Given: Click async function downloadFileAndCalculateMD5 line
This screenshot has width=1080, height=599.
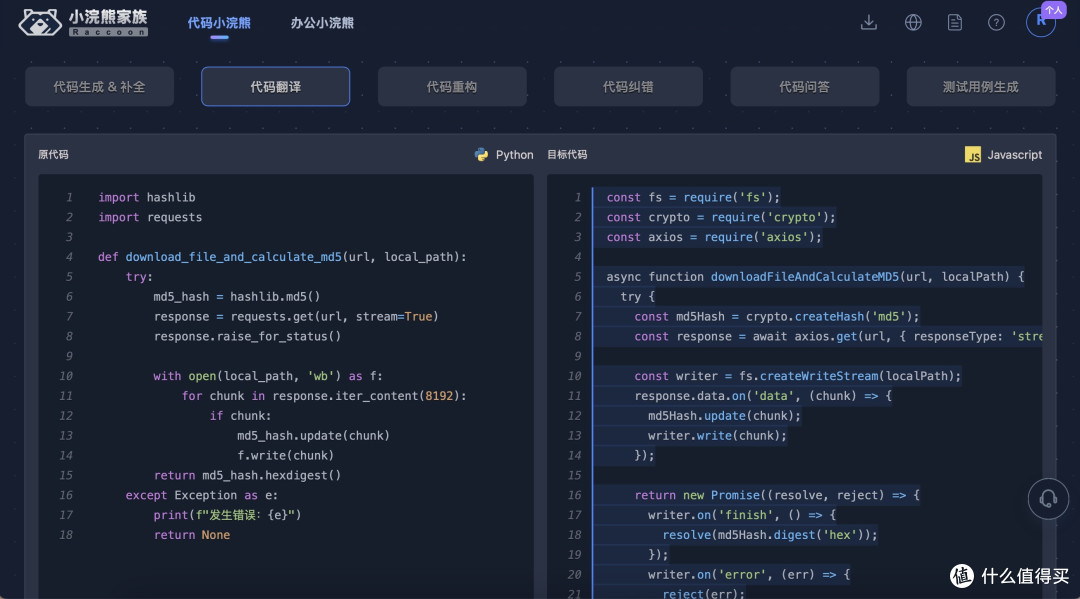Looking at the screenshot, I should (x=815, y=277).
